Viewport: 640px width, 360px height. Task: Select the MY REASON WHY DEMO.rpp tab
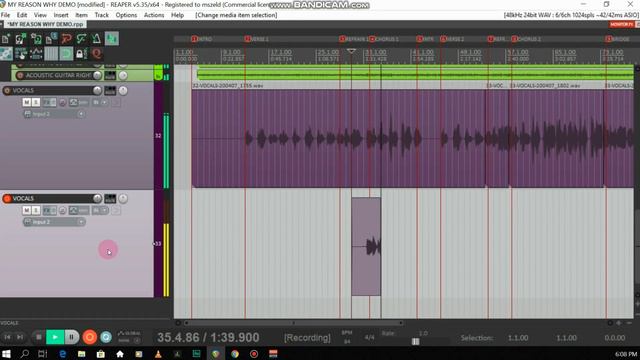click(x=45, y=24)
